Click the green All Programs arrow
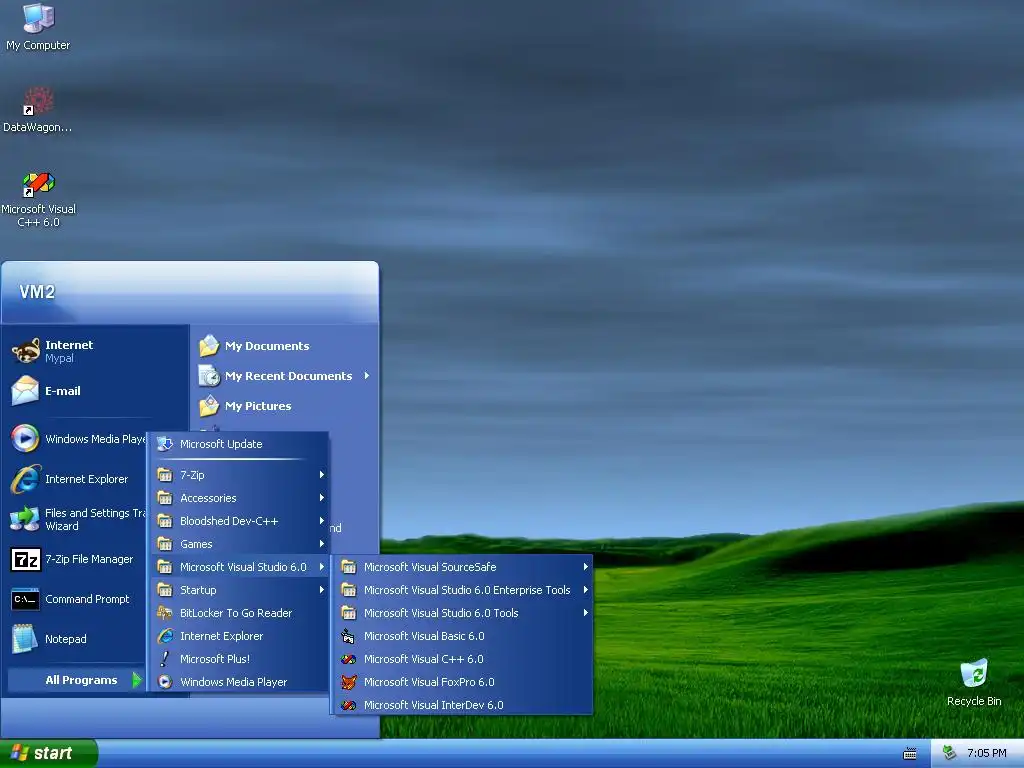The image size is (1024, 768). coord(136,680)
